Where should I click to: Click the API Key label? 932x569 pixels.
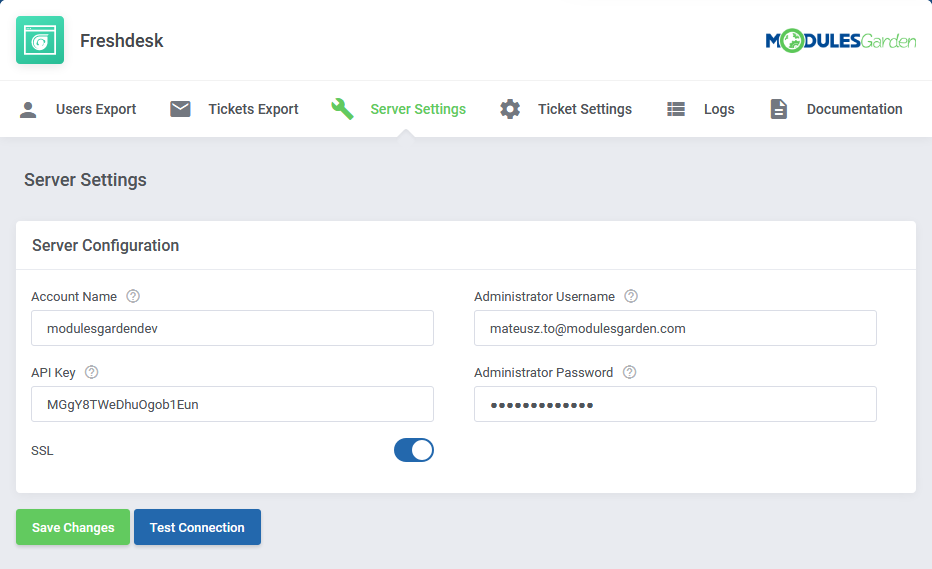(x=53, y=373)
